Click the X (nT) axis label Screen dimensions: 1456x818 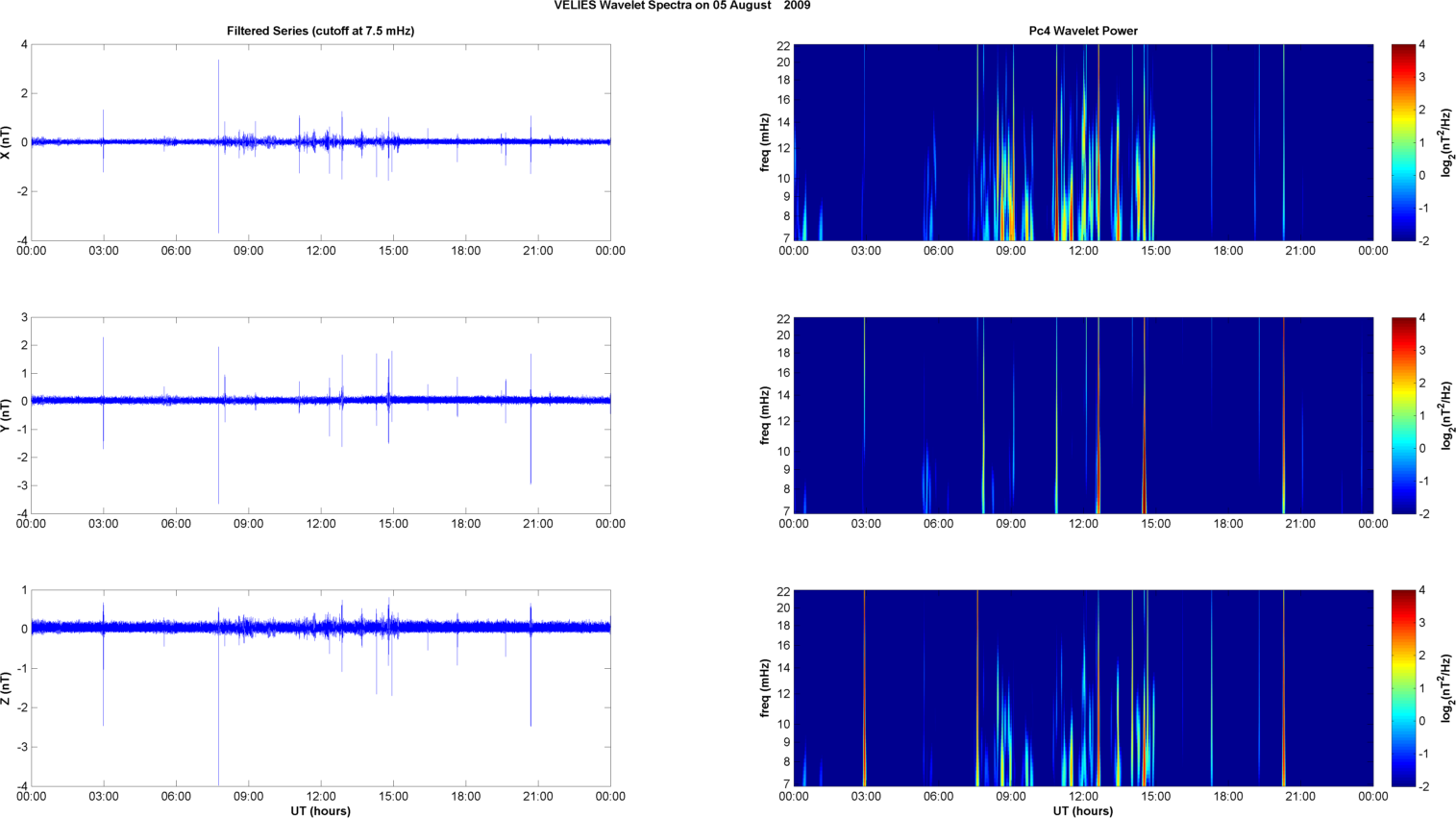pyautogui.click(x=8, y=142)
